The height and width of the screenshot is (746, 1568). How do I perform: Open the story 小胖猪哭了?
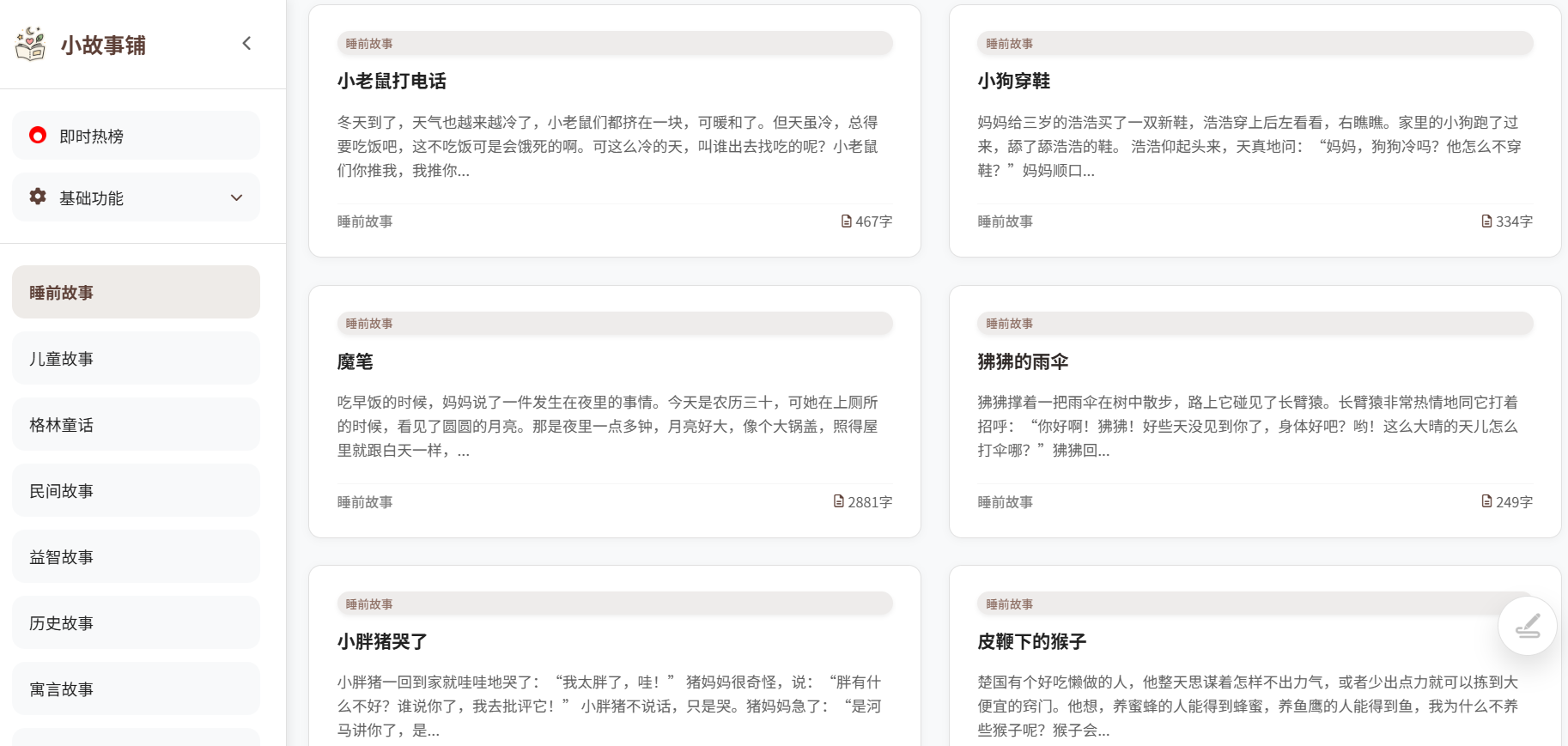click(x=382, y=641)
